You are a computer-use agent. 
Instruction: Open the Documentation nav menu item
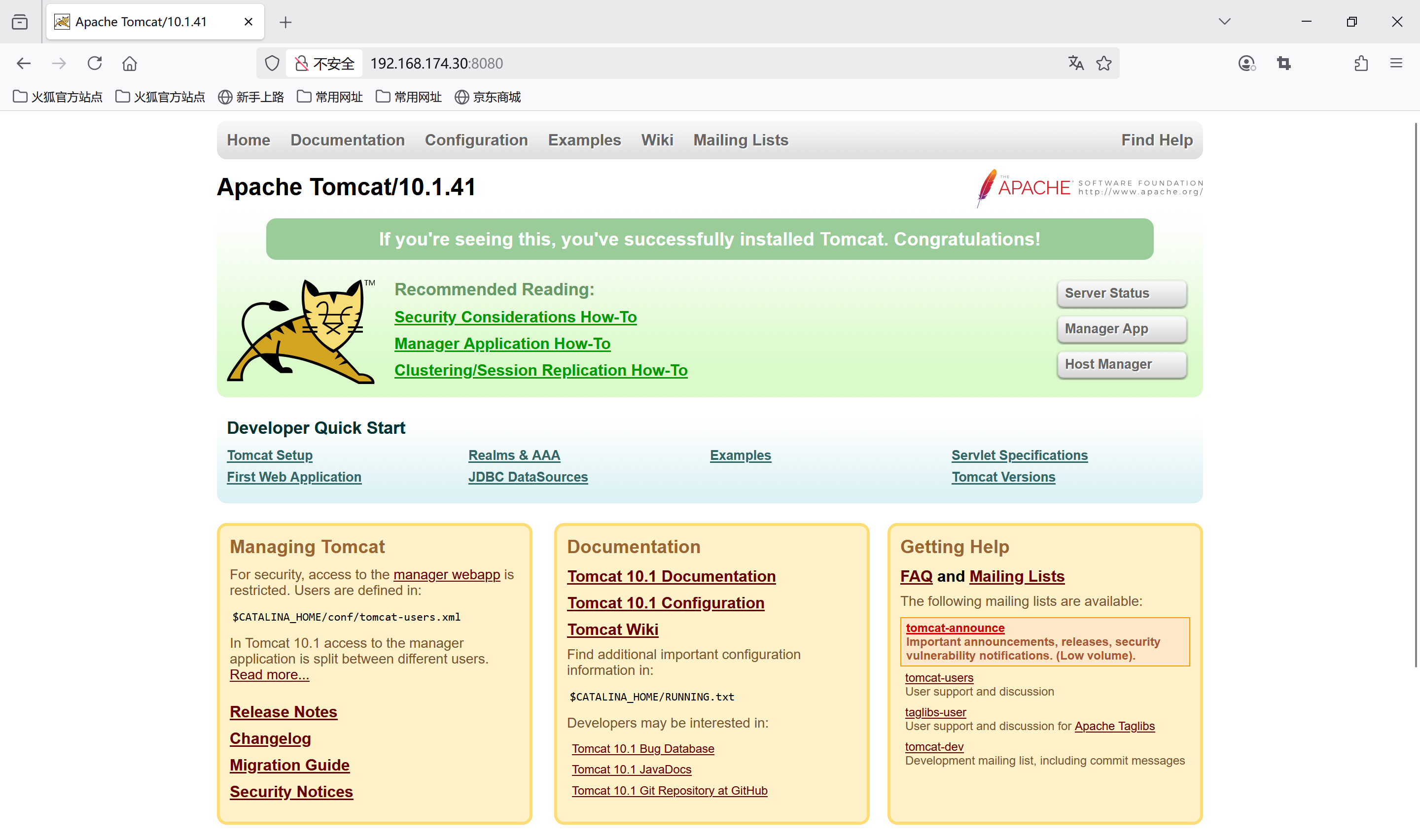[x=348, y=140]
